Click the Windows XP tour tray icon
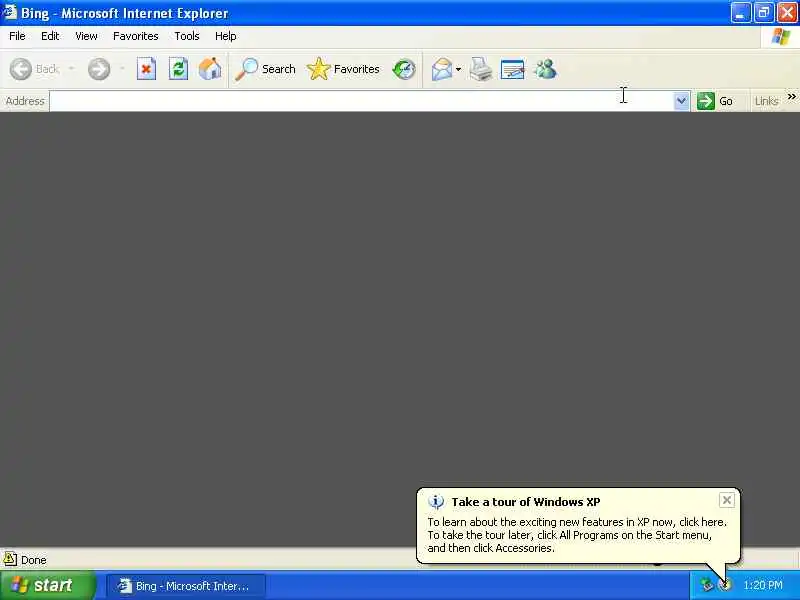This screenshot has height=600, width=800. 724,585
